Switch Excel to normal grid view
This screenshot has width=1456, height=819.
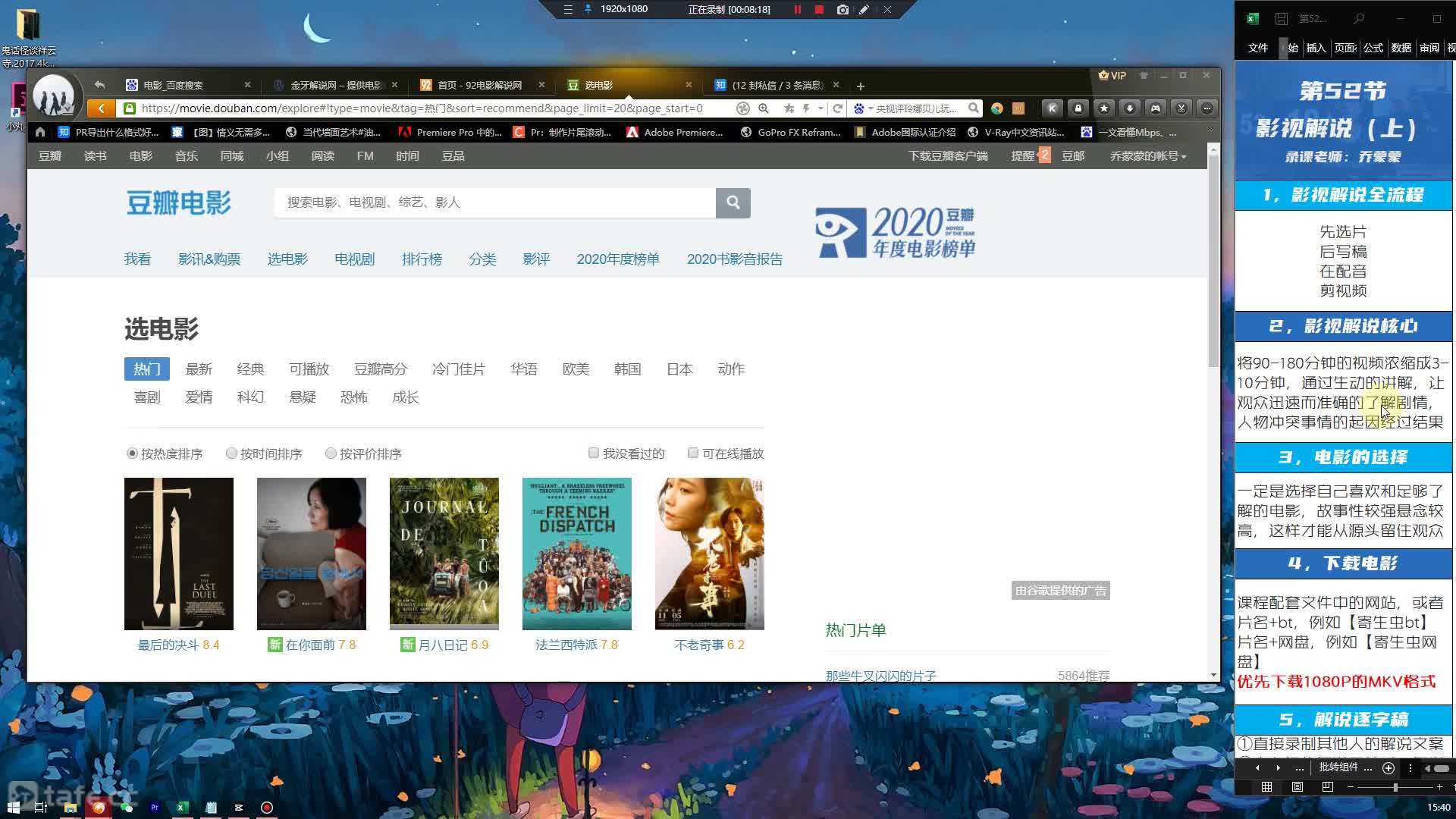1266,787
